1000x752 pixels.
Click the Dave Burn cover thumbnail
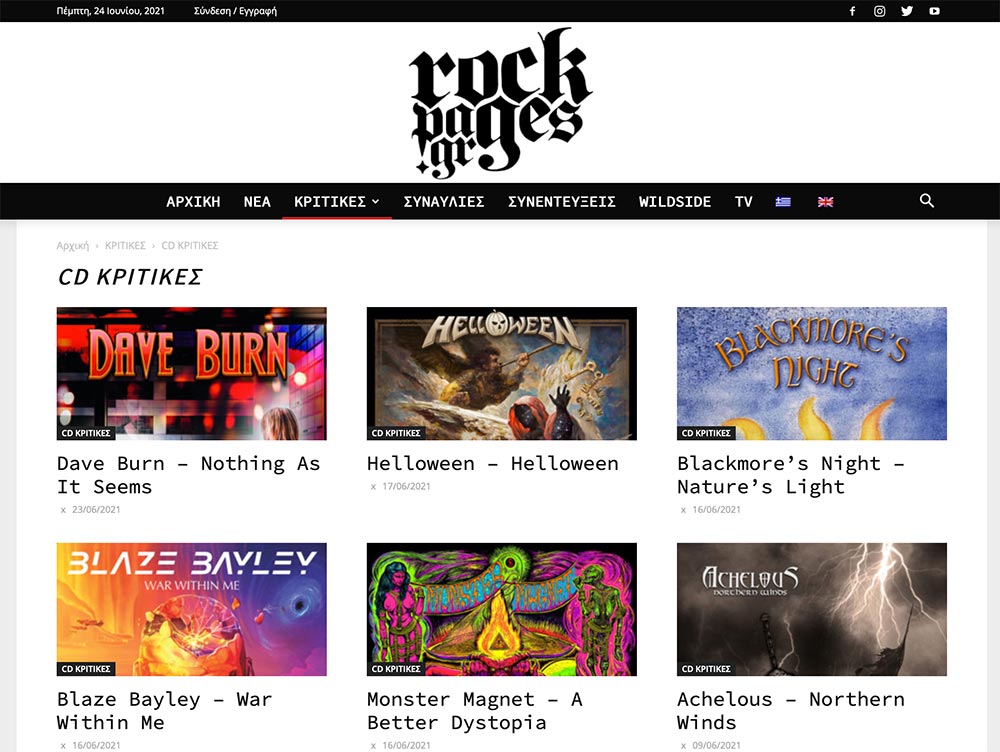(x=191, y=374)
